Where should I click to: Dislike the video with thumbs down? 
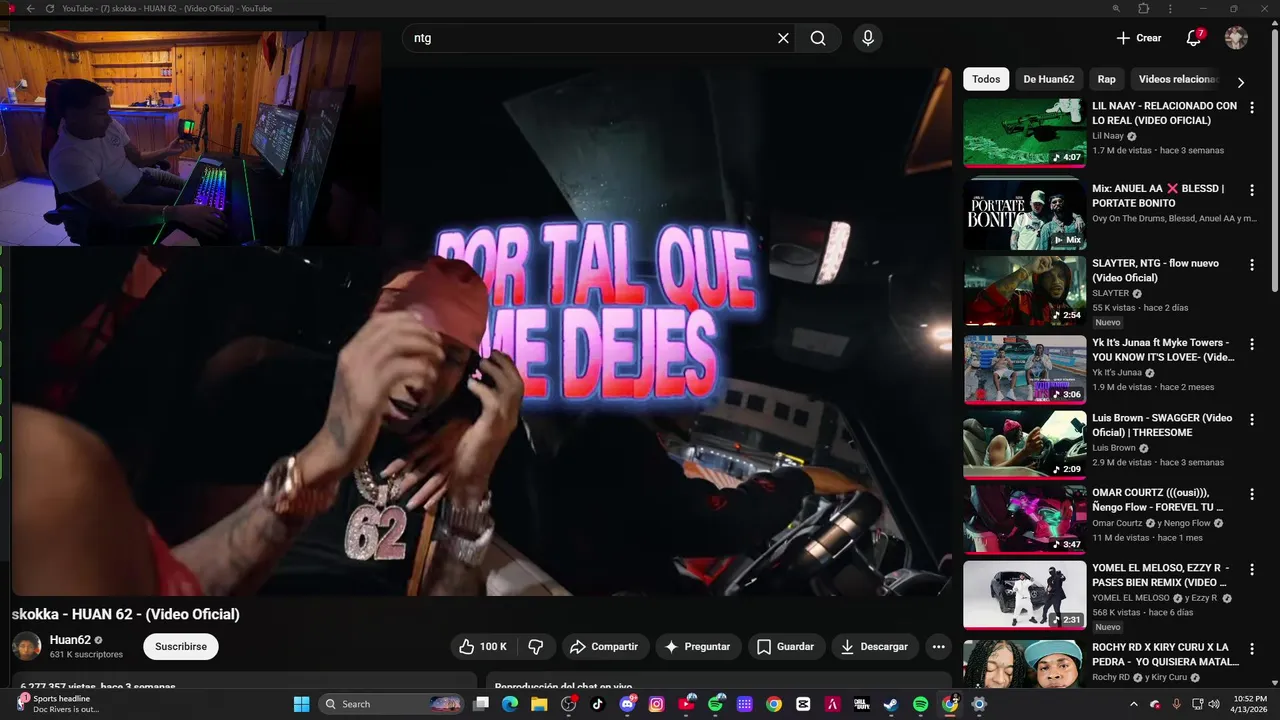(x=536, y=647)
